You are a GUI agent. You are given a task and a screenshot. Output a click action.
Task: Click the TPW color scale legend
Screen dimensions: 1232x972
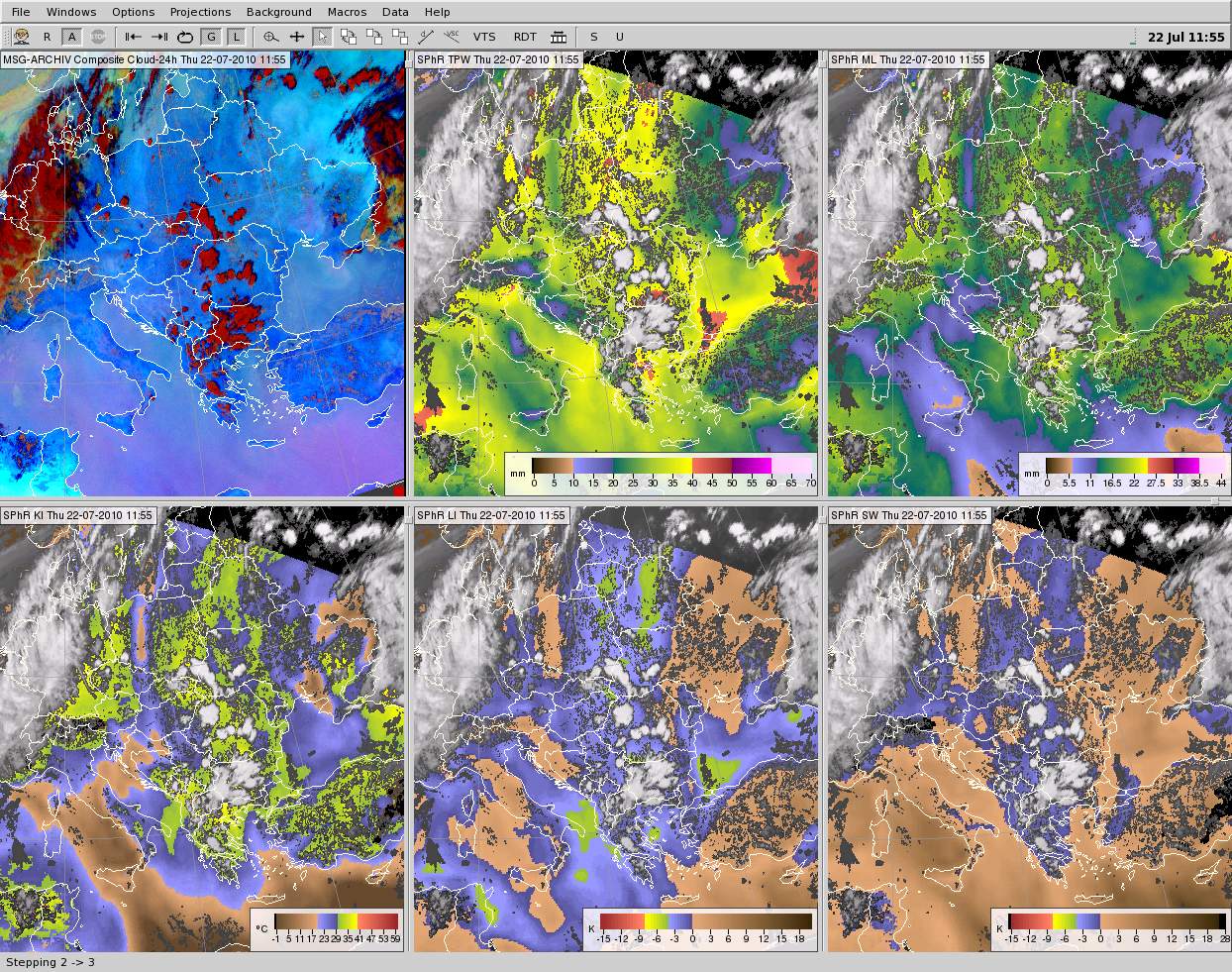pyautogui.click(x=661, y=474)
